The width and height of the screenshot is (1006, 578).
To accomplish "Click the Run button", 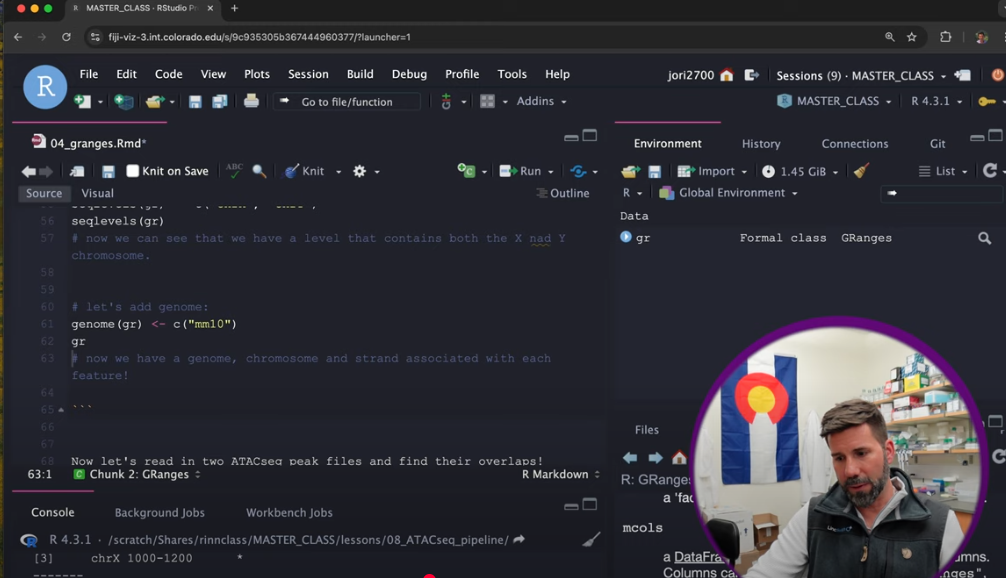I will pos(521,171).
